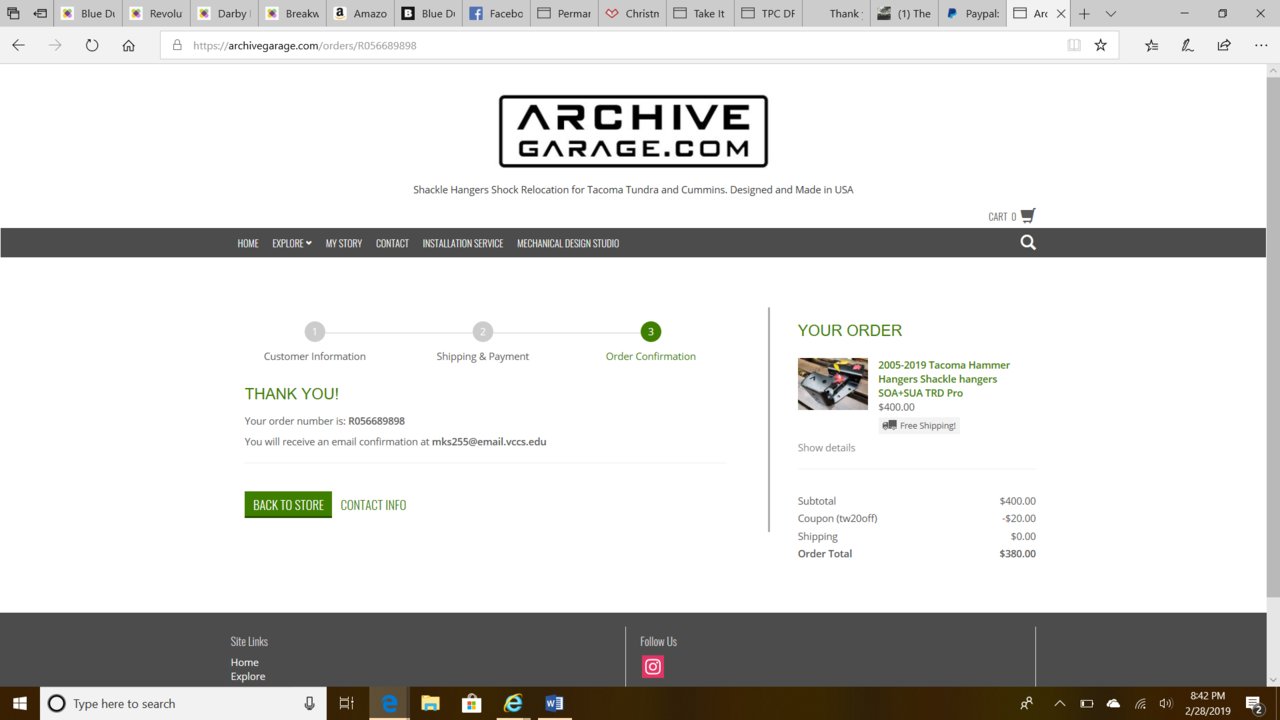This screenshot has height=720, width=1280.
Task: Open INSTALLATION SERVICE page
Action: point(463,243)
